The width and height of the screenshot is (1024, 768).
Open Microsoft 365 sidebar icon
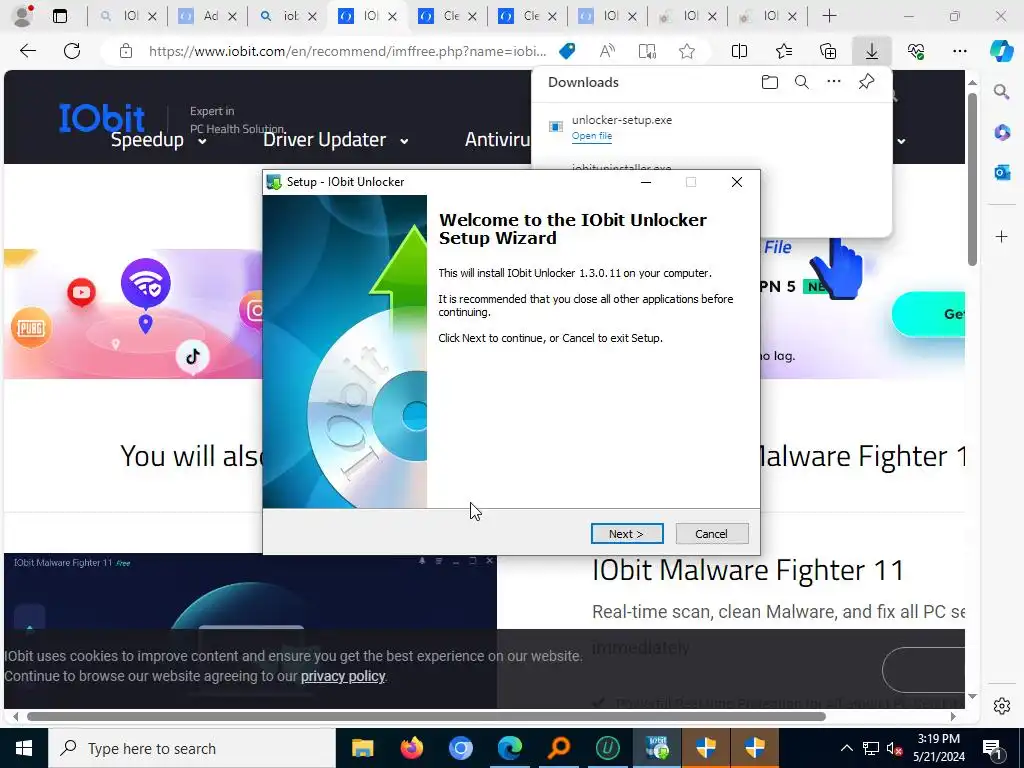(1002, 133)
